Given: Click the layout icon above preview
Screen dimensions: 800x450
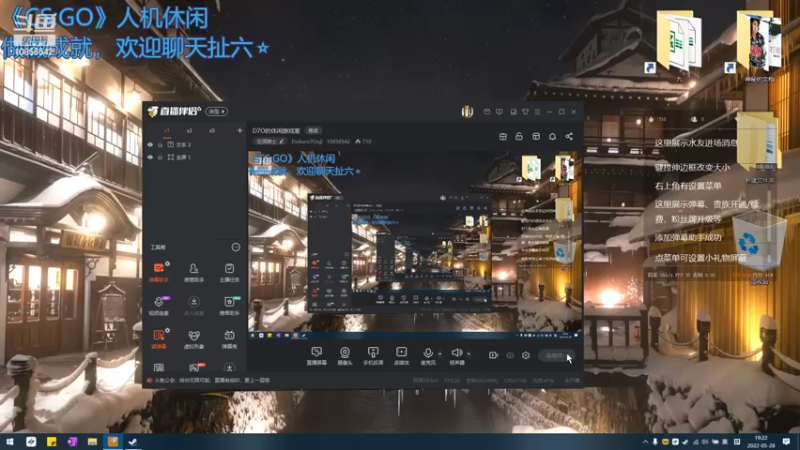Looking at the screenshot, I should [x=536, y=136].
